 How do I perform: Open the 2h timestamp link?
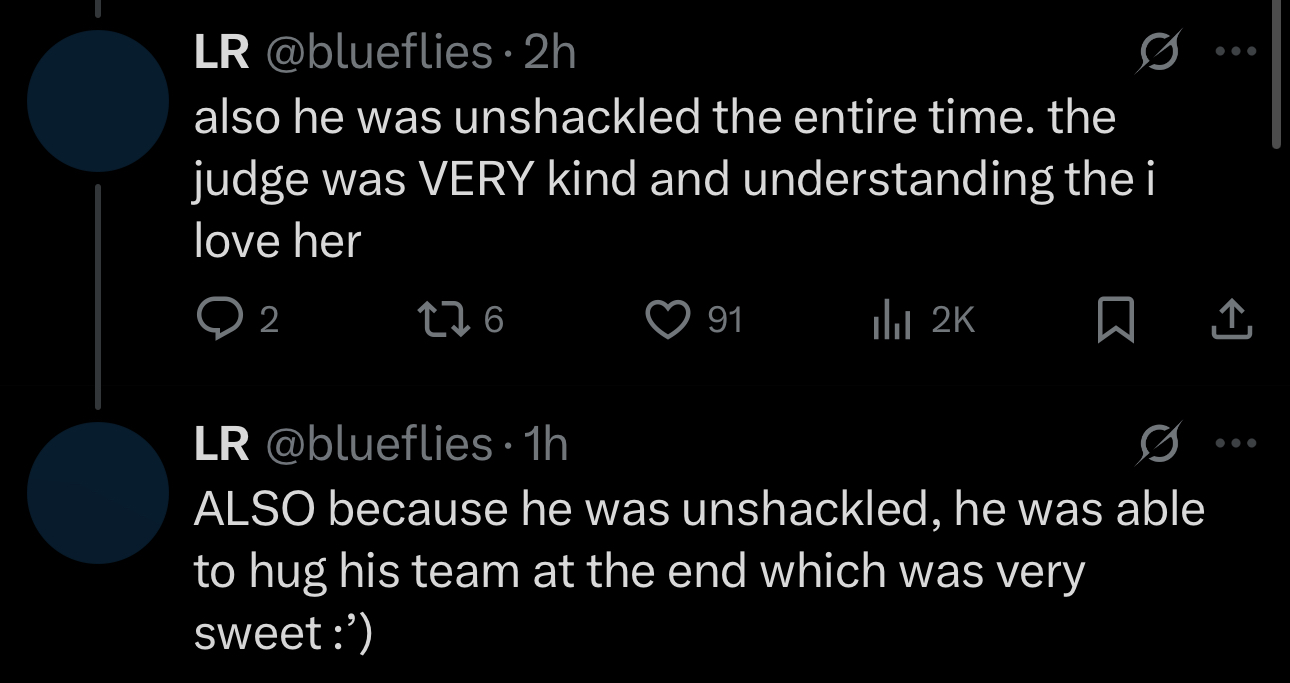tap(551, 51)
